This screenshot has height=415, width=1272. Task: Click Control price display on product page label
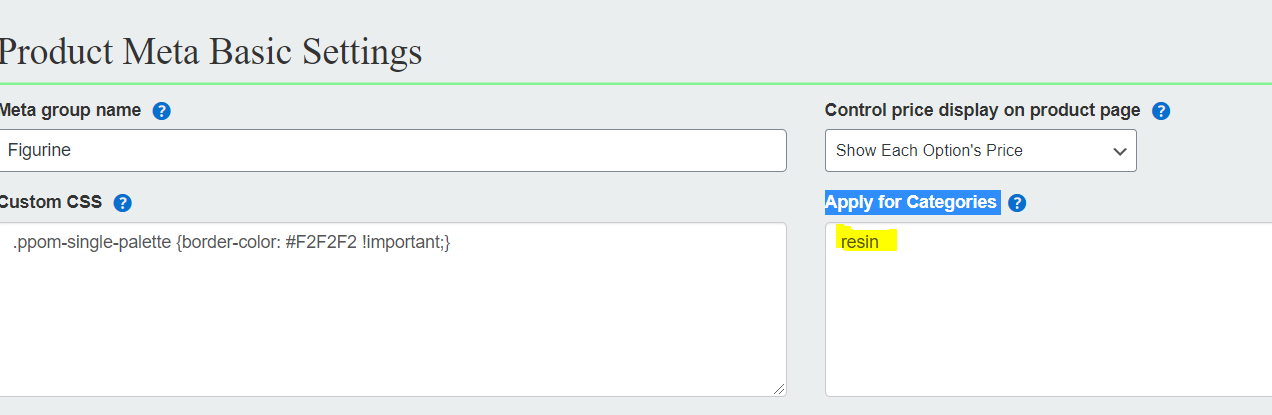click(982, 110)
